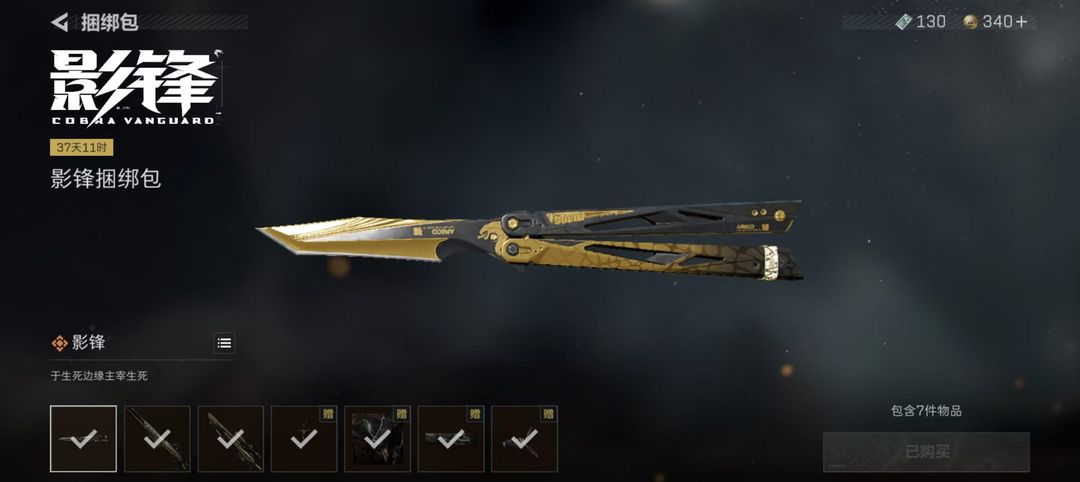Select the first 赠 gift item thumbnail

click(x=304, y=439)
